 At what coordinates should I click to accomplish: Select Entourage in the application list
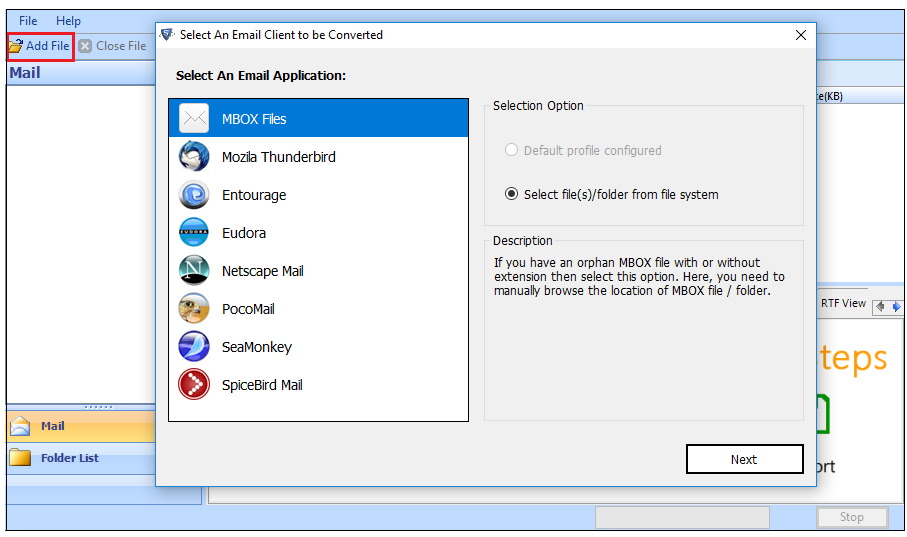pos(318,194)
